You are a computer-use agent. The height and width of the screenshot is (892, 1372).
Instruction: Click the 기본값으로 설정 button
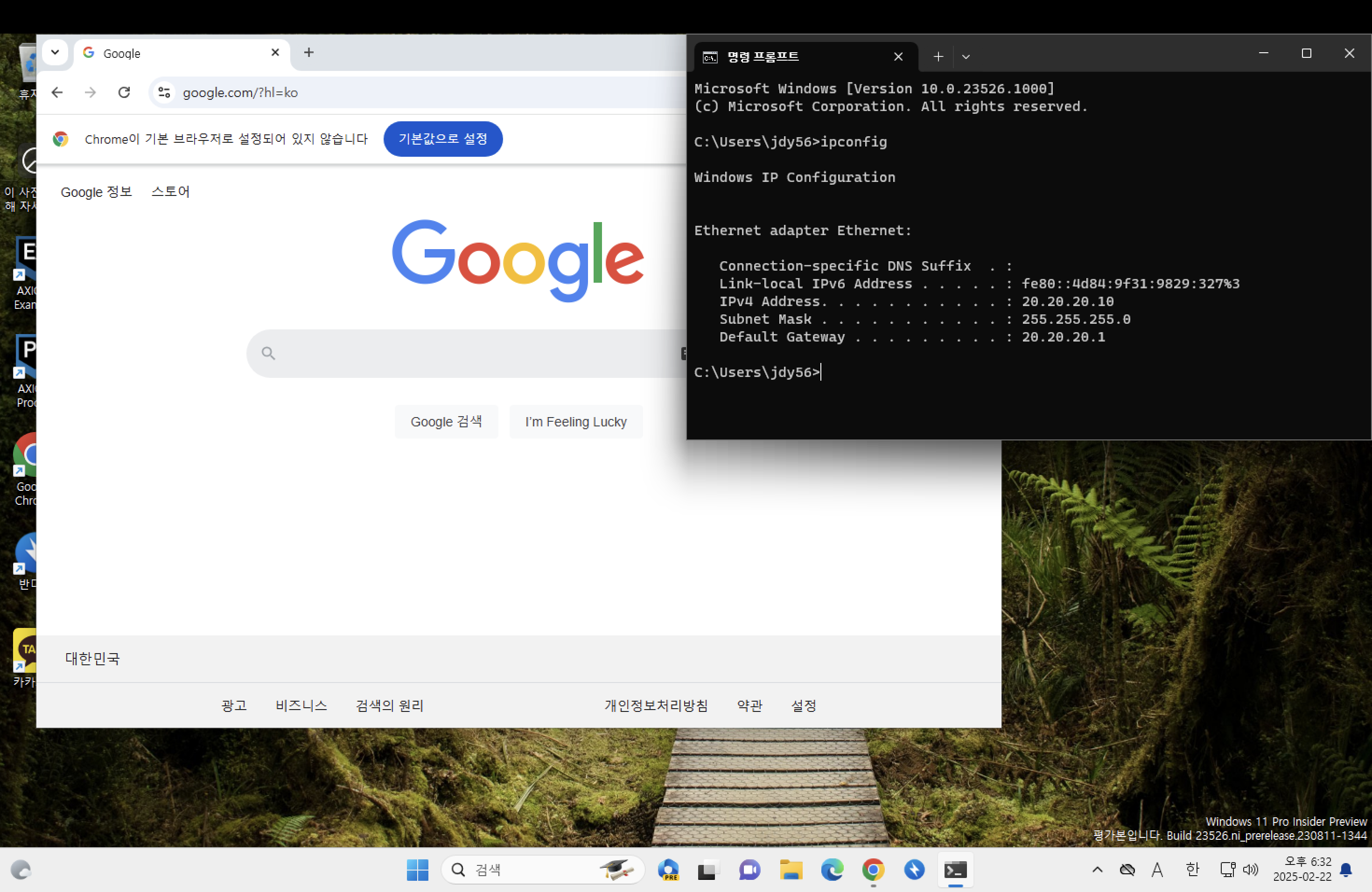(443, 139)
